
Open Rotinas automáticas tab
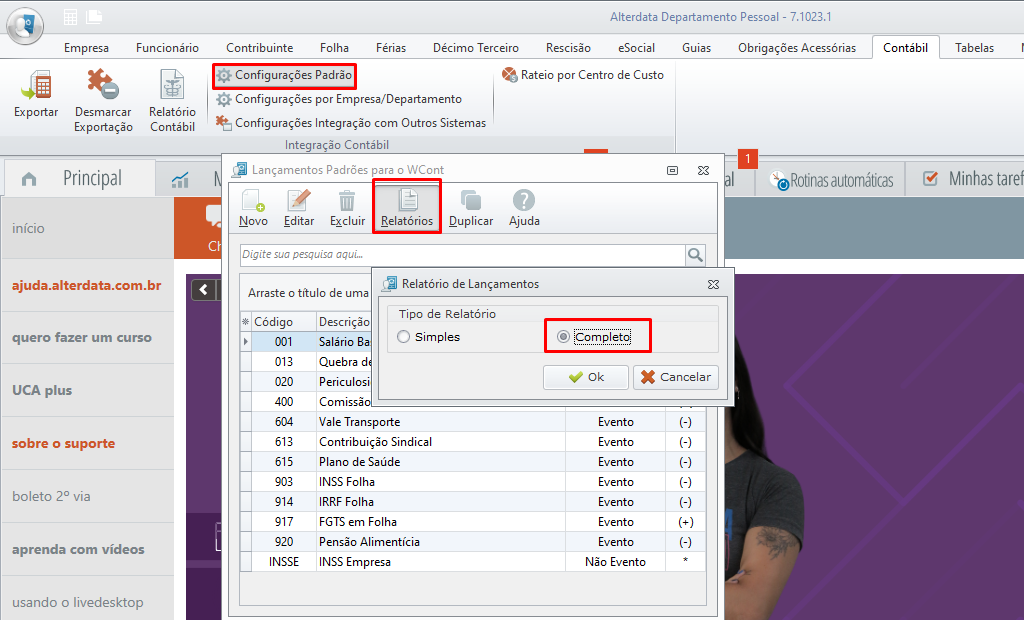pyautogui.click(x=831, y=180)
